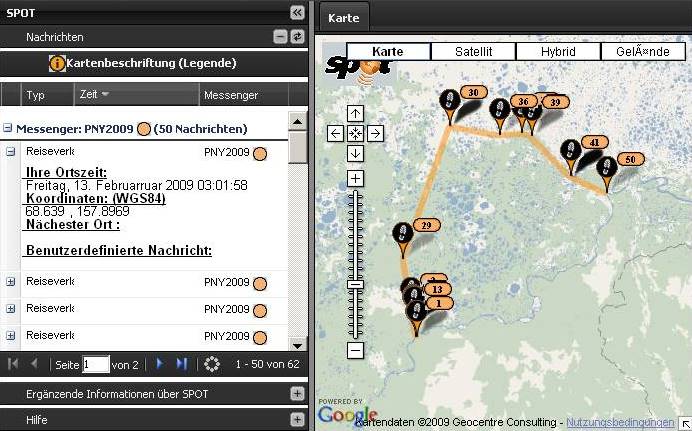The height and width of the screenshot is (431, 692).
Task: Collapse the Messenger PNY2009 group
Action: click(x=8, y=129)
